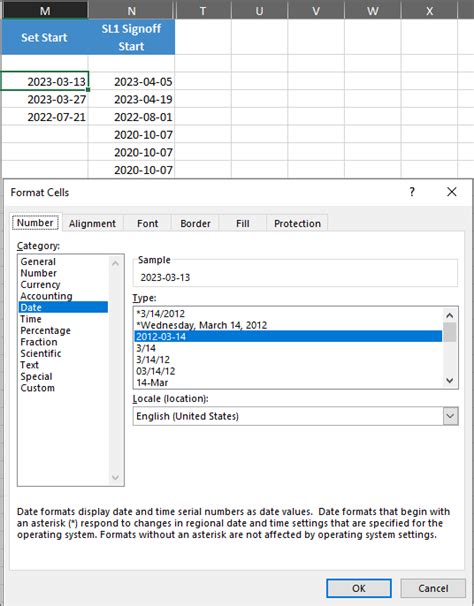Viewport: 474px width, 606px height.
Task: Select cell containing 2023-03-13
Action: coord(45,81)
